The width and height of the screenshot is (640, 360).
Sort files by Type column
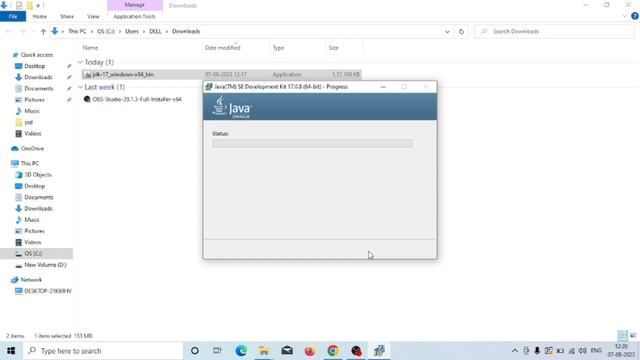click(x=278, y=48)
